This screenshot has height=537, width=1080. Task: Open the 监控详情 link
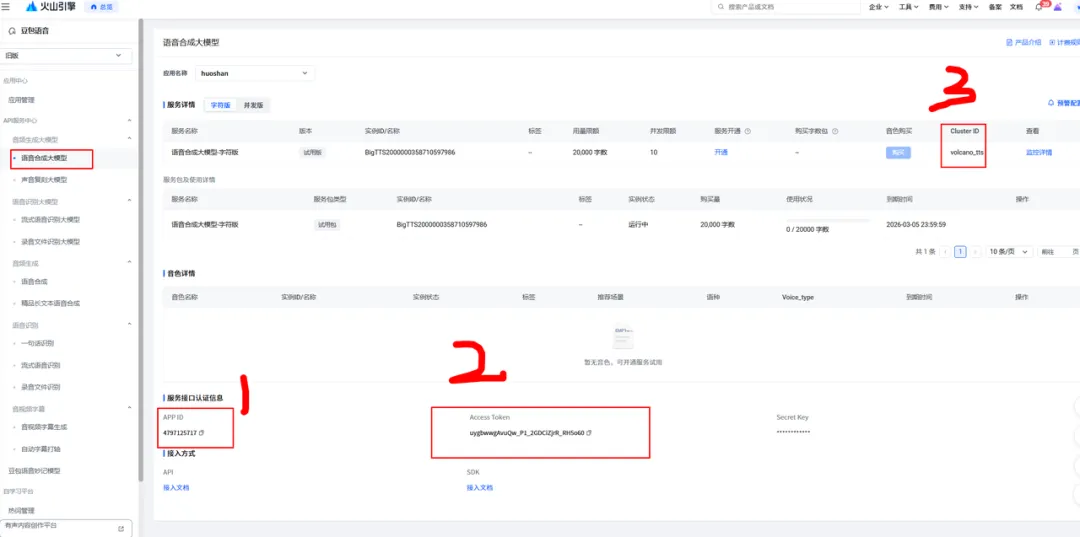tap(1039, 152)
